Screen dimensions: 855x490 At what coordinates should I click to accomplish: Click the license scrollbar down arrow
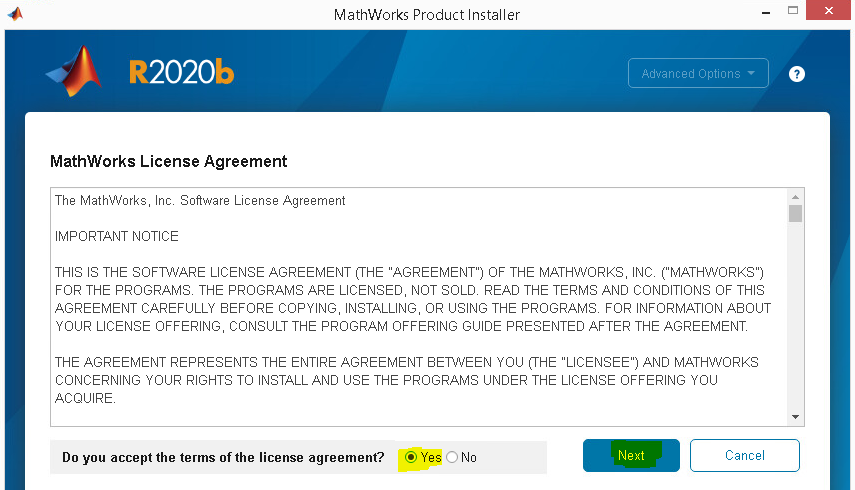tap(795, 417)
